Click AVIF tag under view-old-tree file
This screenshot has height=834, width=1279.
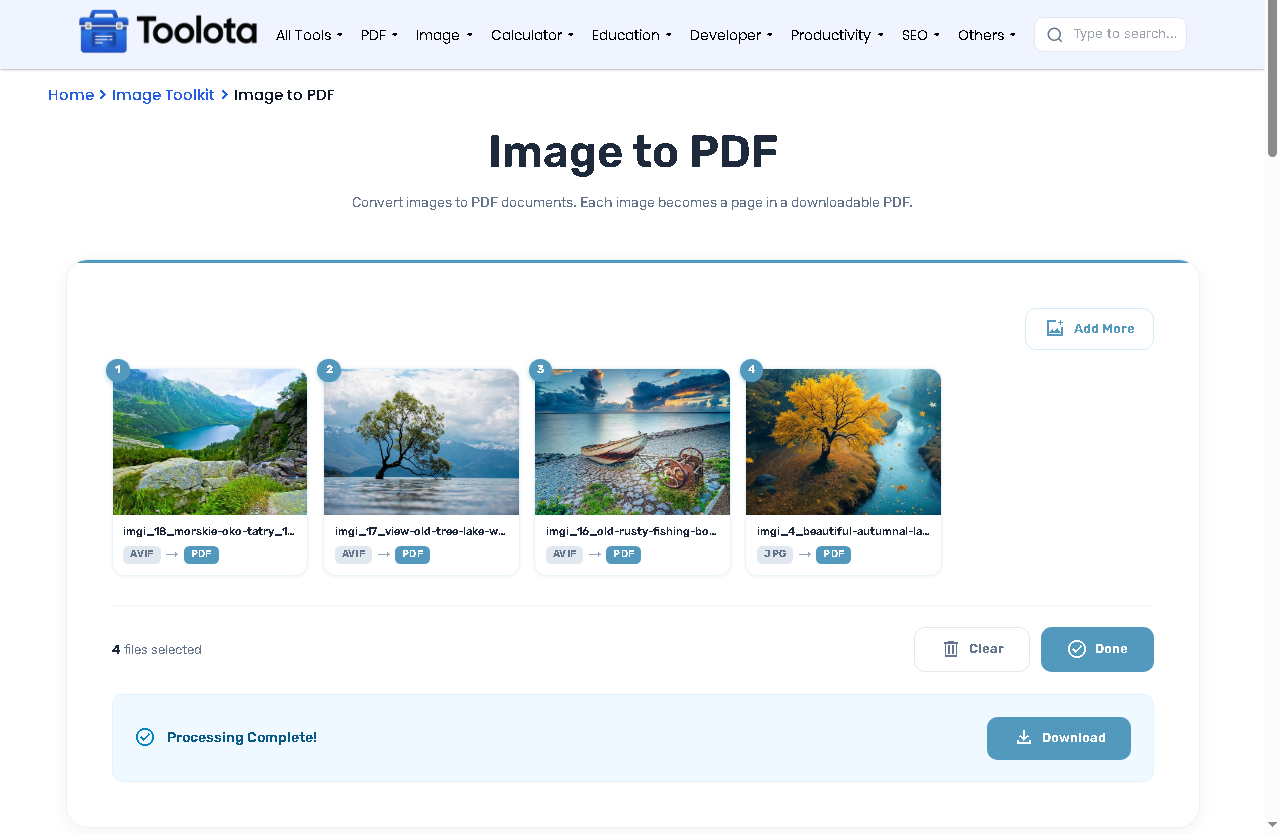pos(353,554)
